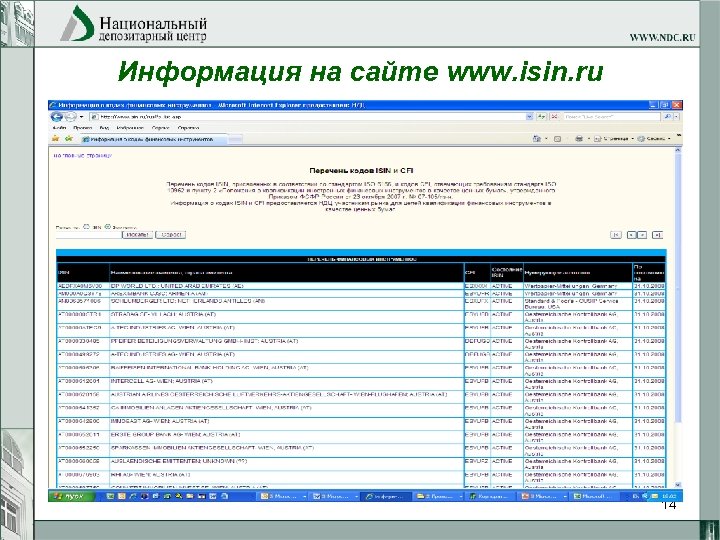The height and width of the screenshot is (540, 720).
Task: Click the Live Search box in toolbar
Action: click(612, 117)
